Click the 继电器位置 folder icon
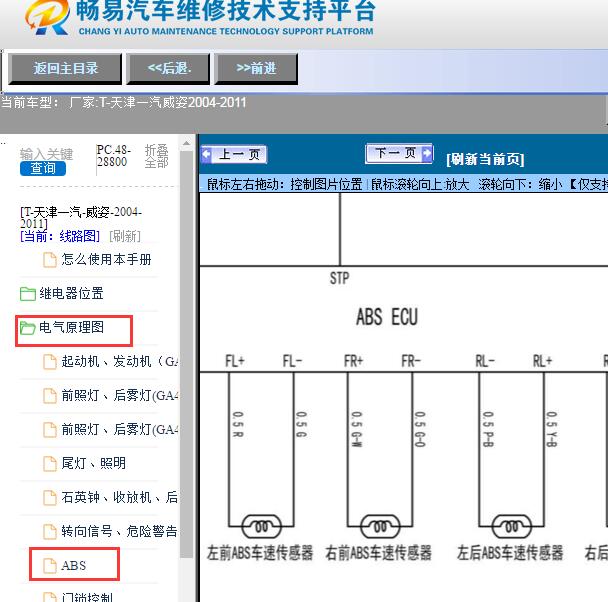The width and height of the screenshot is (608, 602). click(28, 294)
